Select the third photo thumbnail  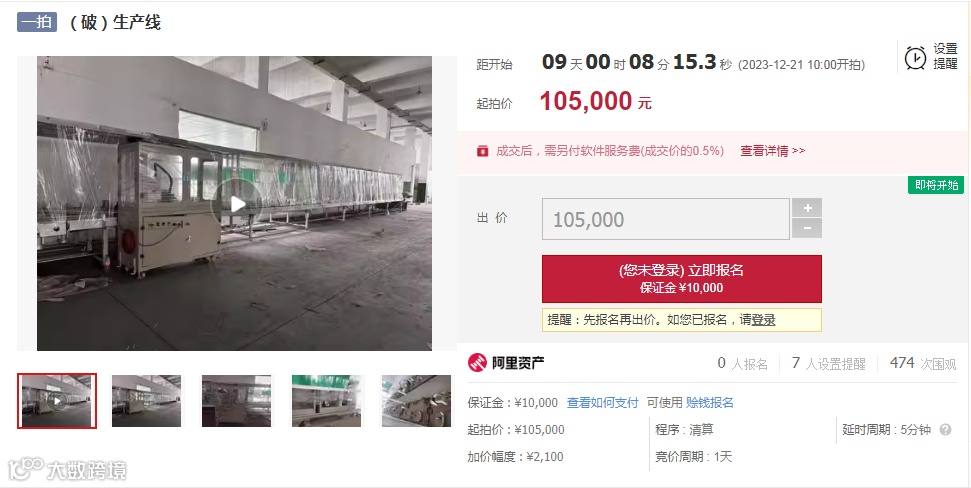pos(237,401)
